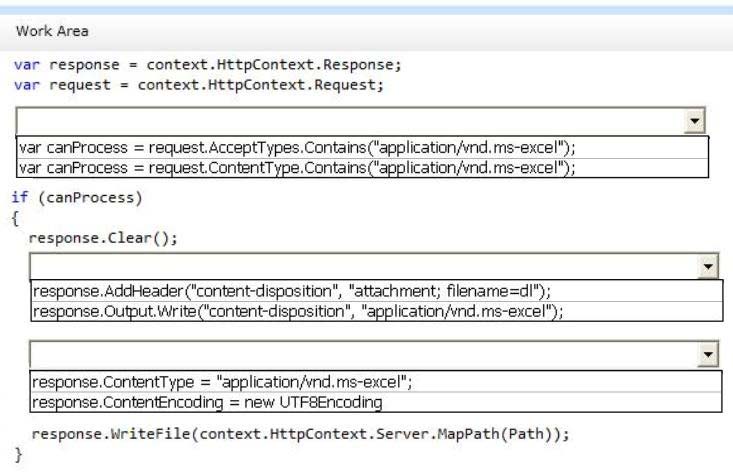Click the response.WriteFile code line
Viewport: 733px width, 474px height.
pyautogui.click(x=301, y=434)
